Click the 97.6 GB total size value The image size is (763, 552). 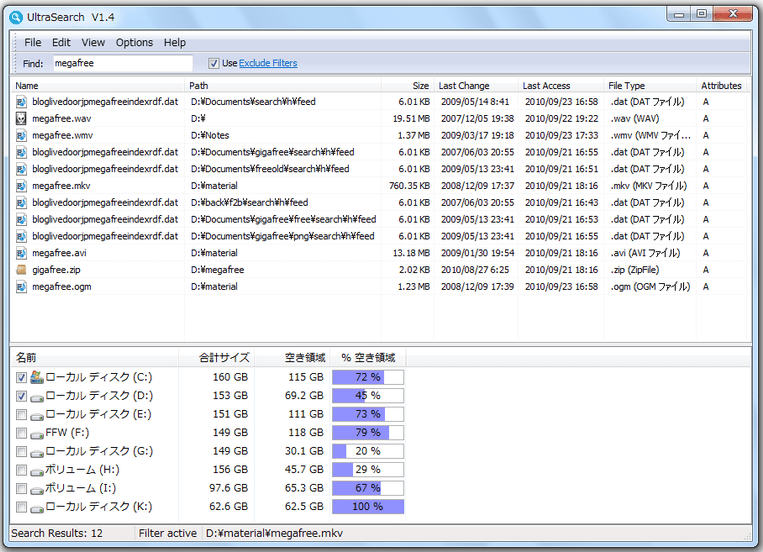pos(229,488)
